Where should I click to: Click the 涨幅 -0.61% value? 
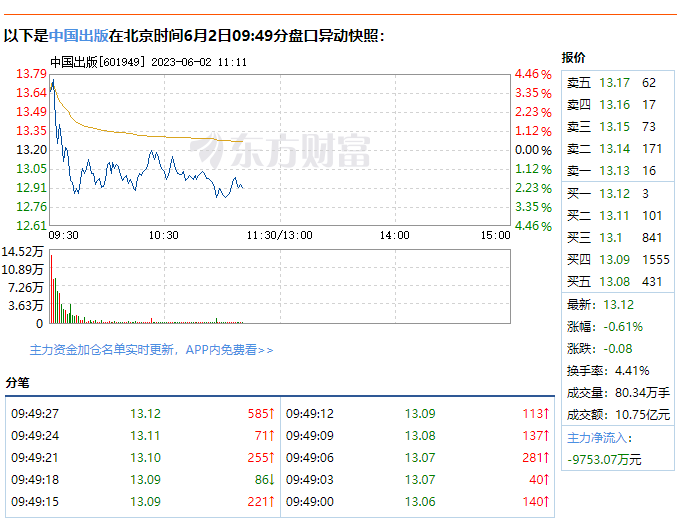click(x=623, y=327)
